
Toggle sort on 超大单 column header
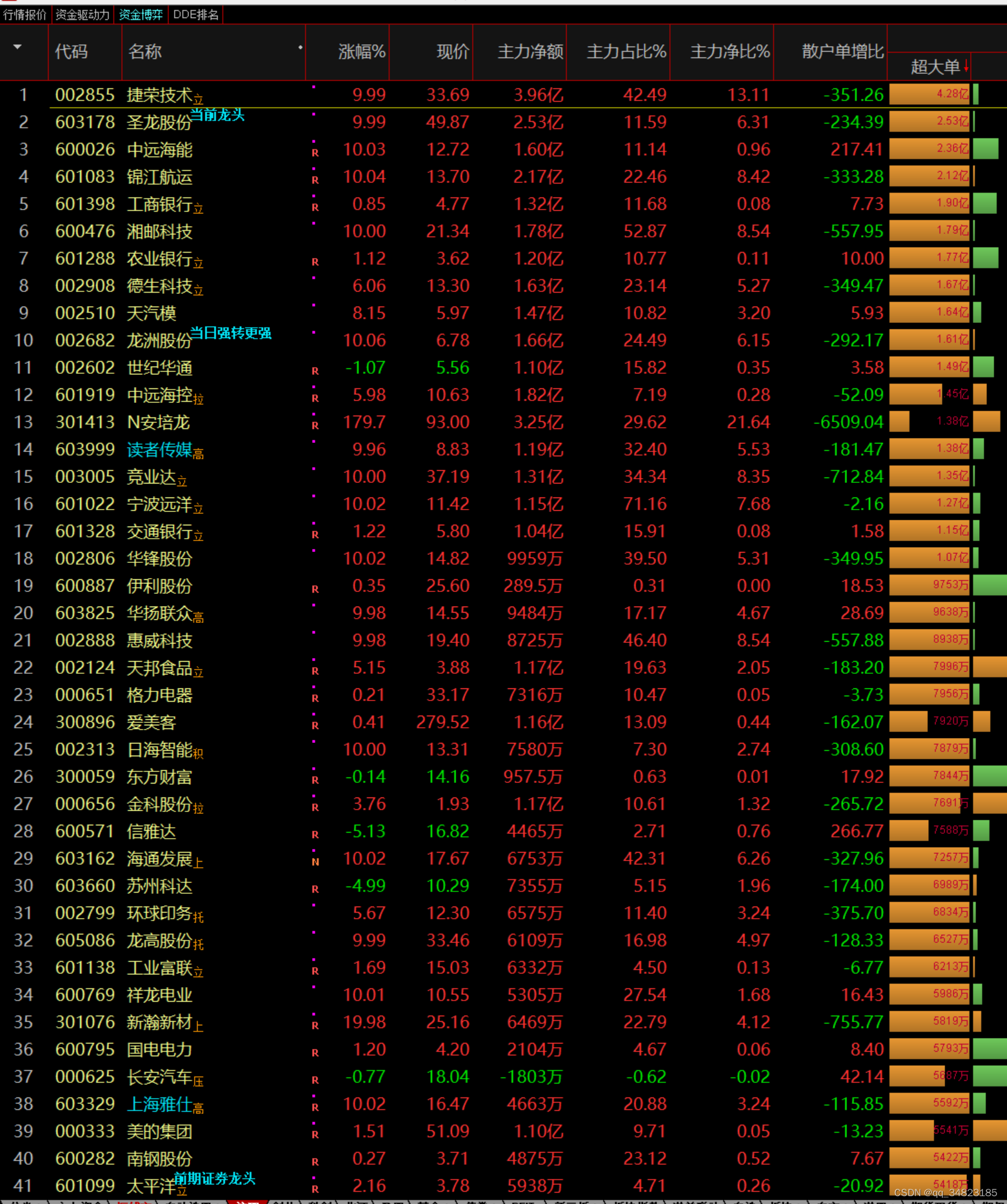tap(936, 67)
